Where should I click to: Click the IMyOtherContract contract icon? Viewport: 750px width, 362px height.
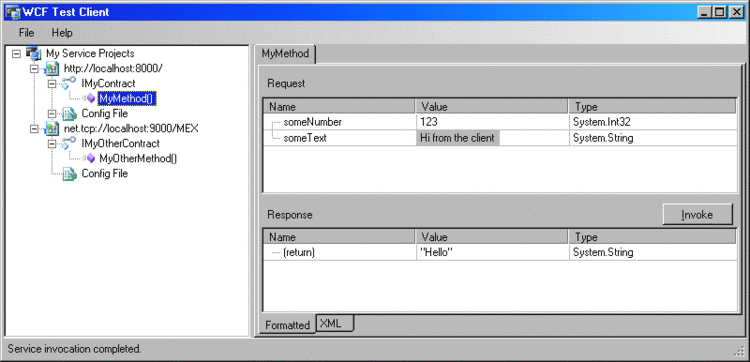point(69,143)
